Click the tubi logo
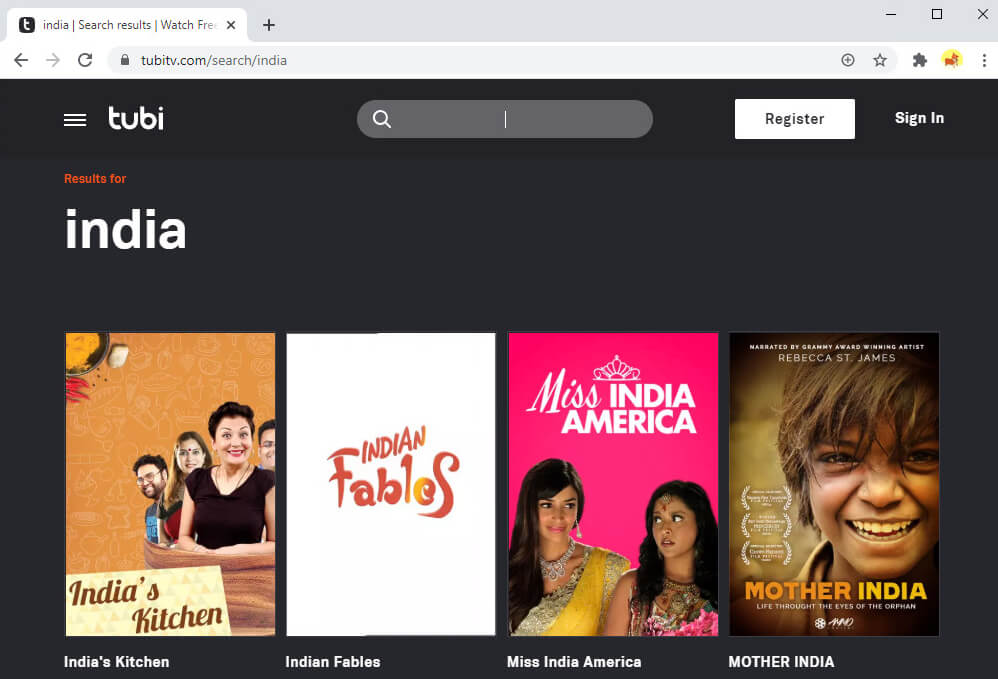This screenshot has height=679, width=998. (x=136, y=118)
